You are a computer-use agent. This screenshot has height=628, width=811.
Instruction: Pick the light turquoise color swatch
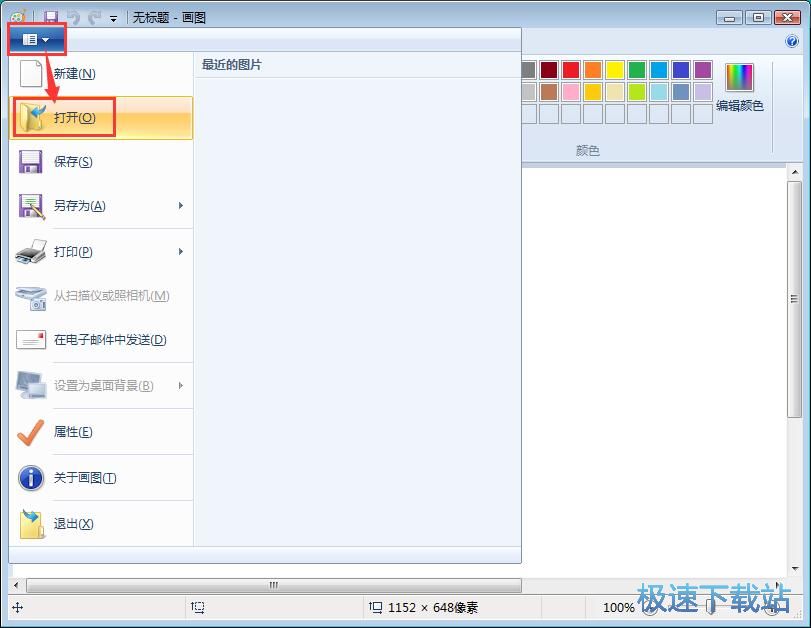pos(659,92)
